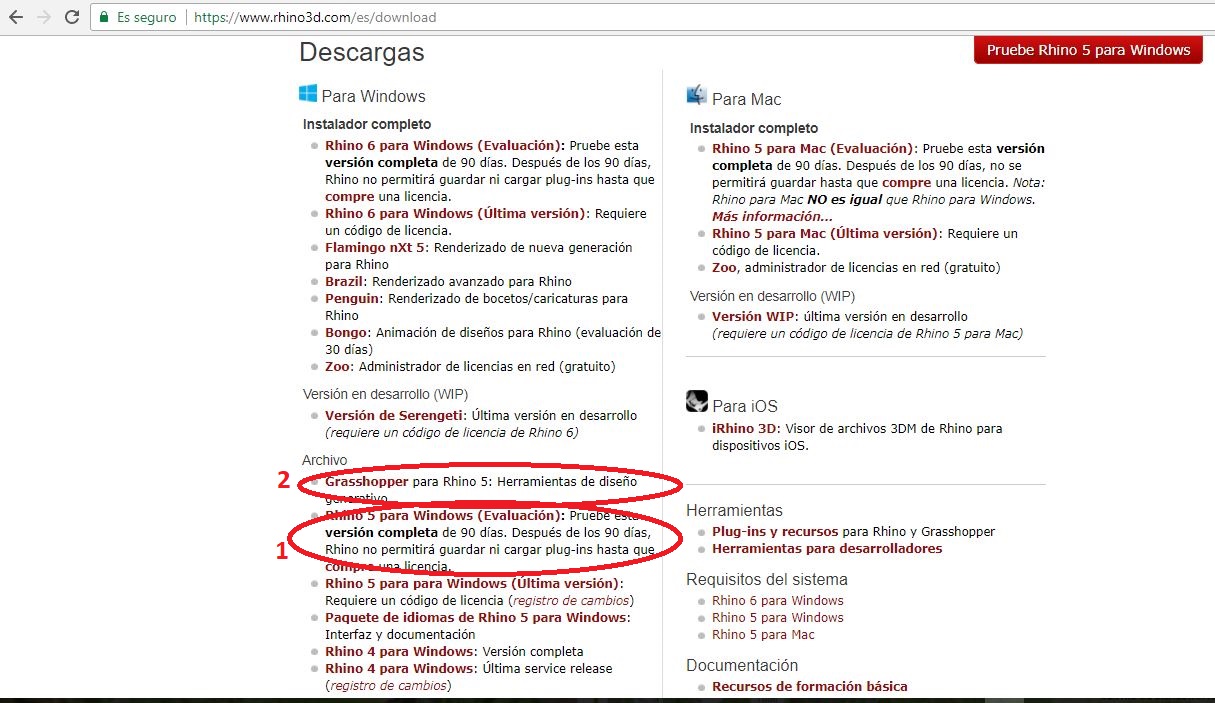This screenshot has width=1215, height=703.
Task: Click the address bar URL field
Action: pos(650,17)
